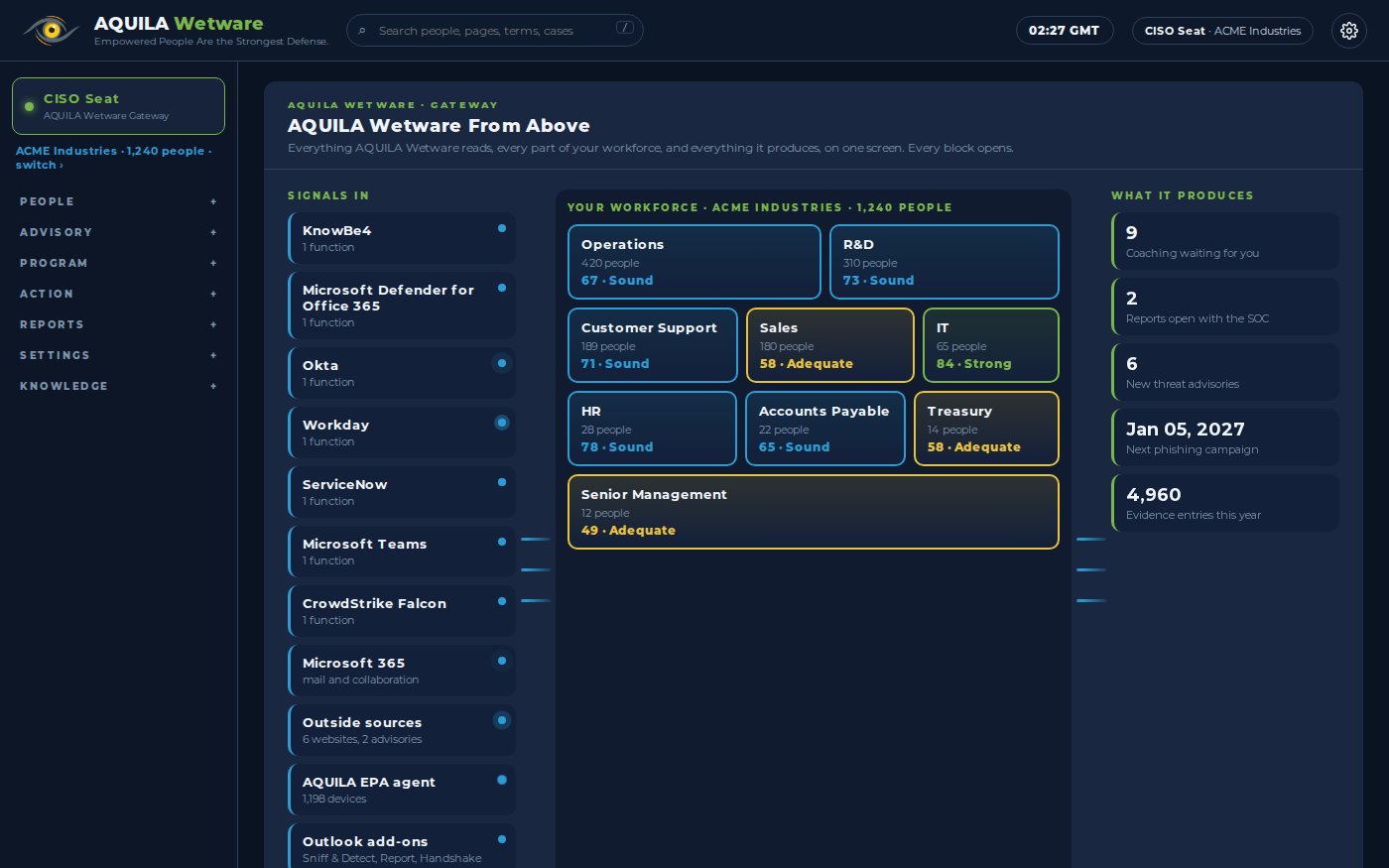This screenshot has width=1389, height=868.
Task: Click the switch link under ACME Industries
Action: pos(40,165)
